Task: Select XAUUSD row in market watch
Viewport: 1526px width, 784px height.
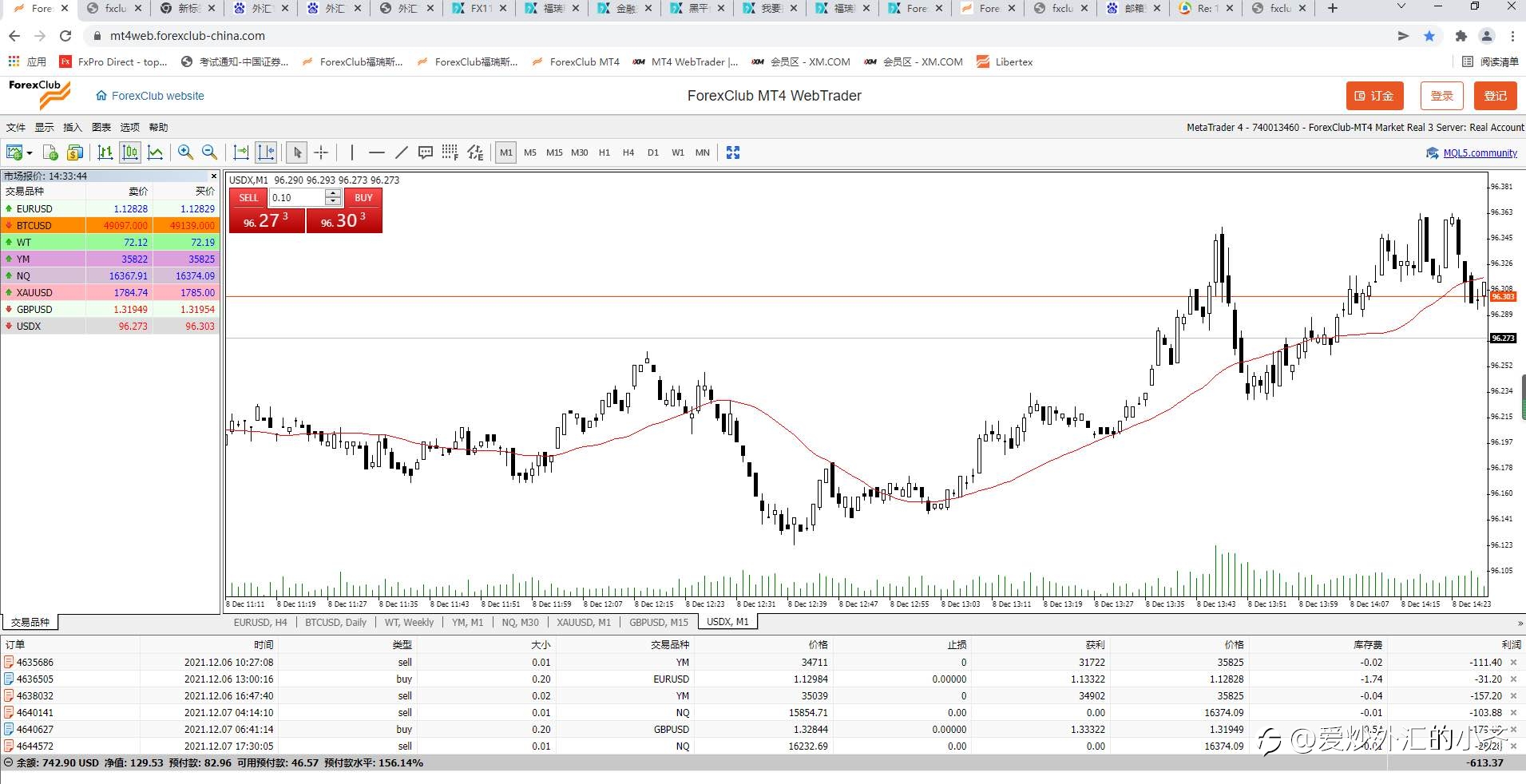Action: coord(110,293)
